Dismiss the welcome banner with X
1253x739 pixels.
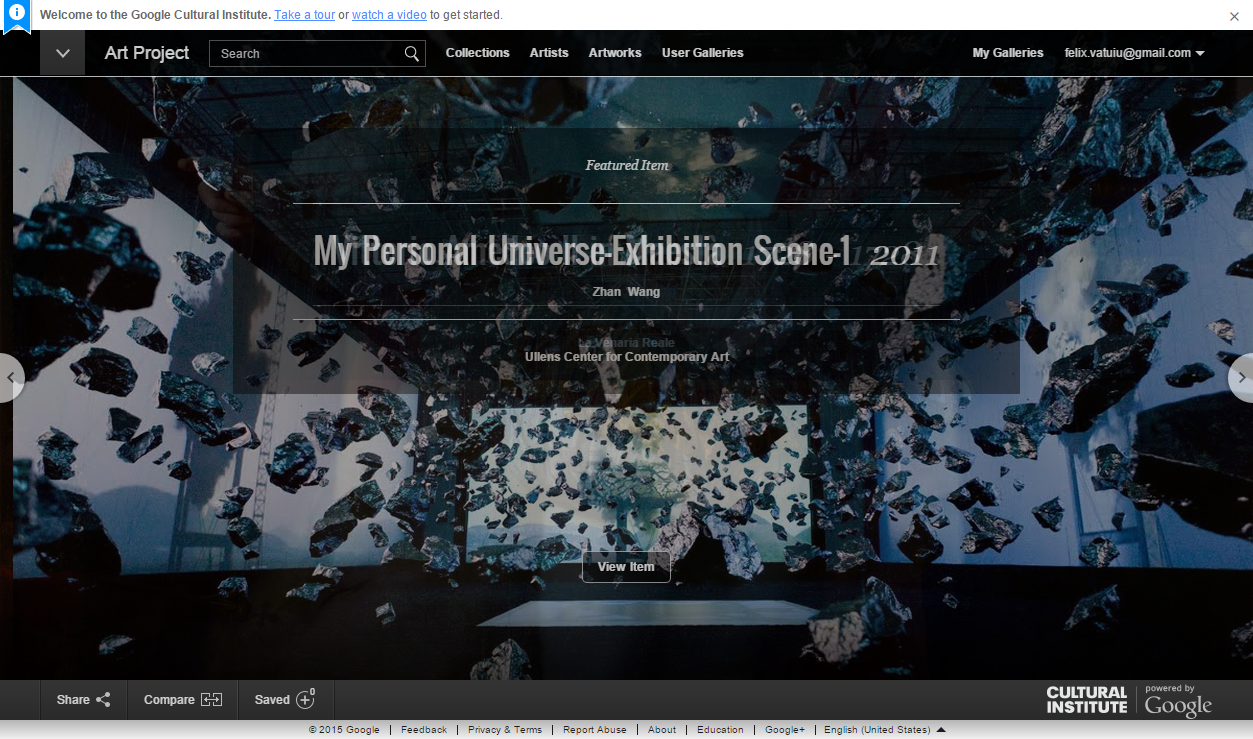[1234, 16]
